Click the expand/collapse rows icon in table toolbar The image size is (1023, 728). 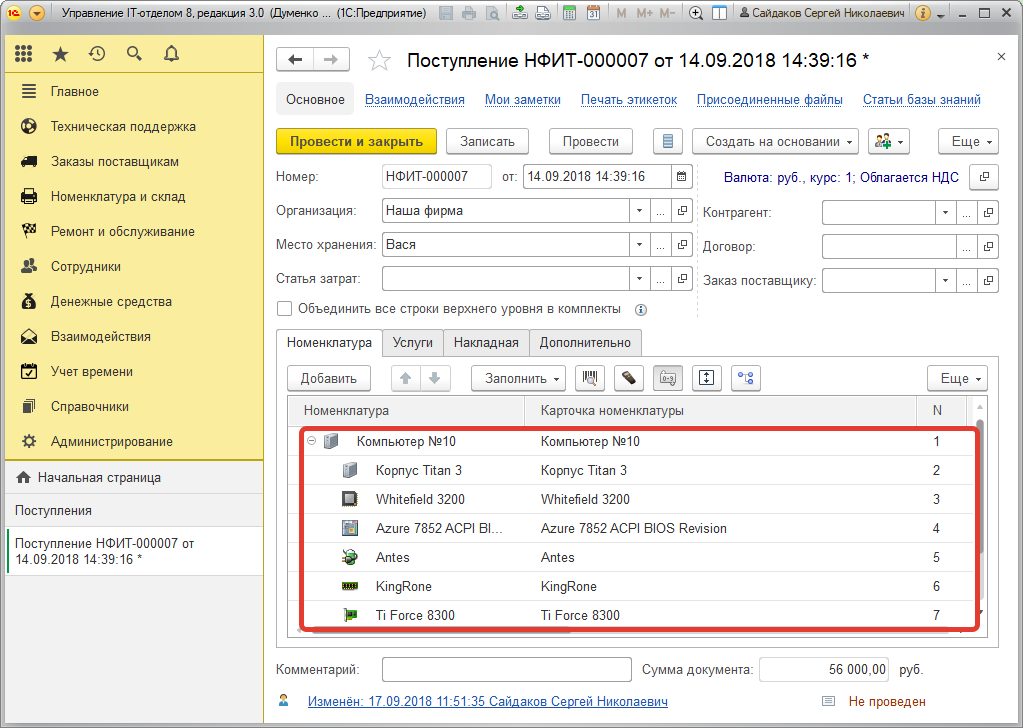click(x=707, y=378)
